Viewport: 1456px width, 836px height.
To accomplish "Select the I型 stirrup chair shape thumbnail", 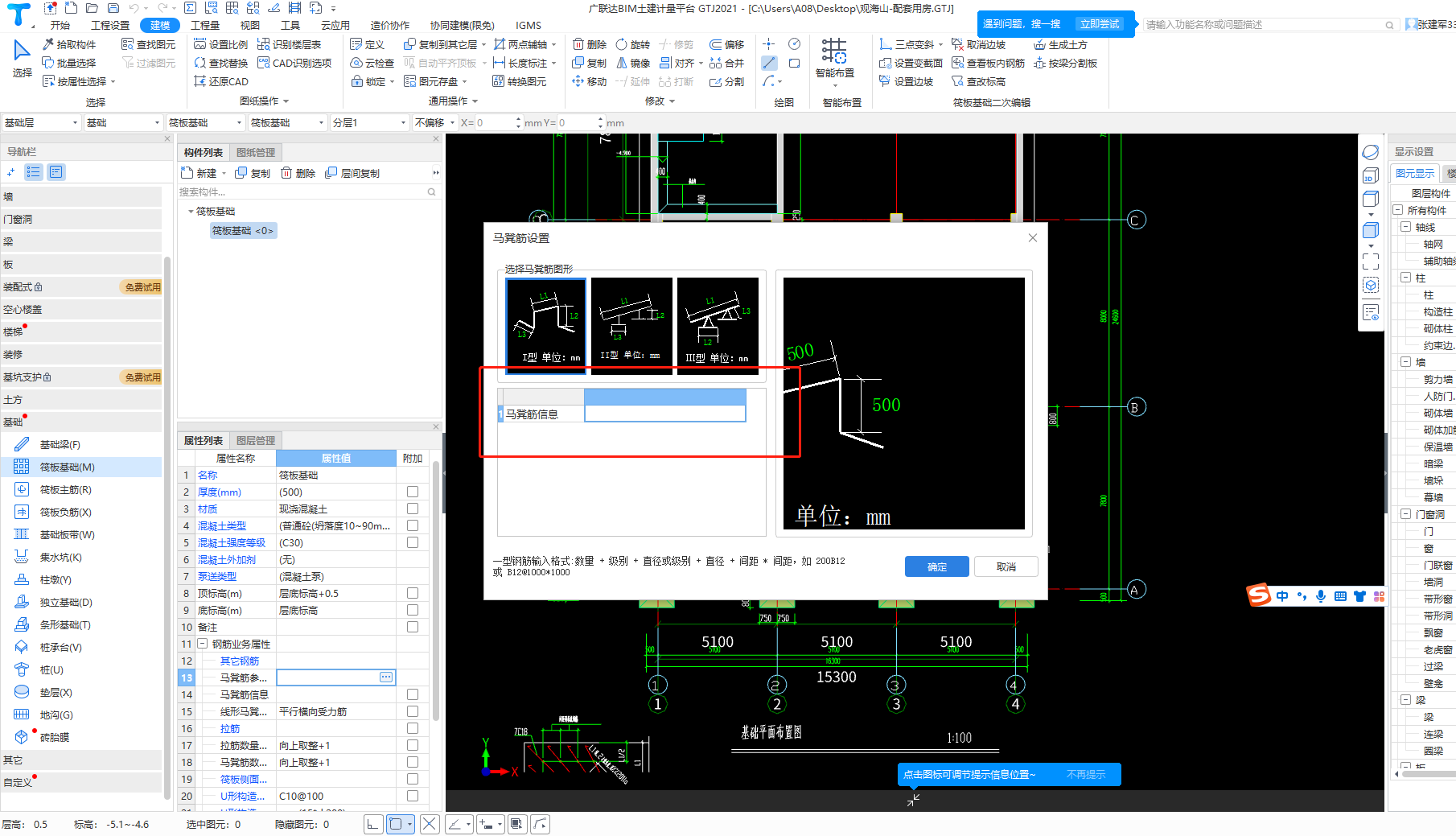I will tap(546, 325).
